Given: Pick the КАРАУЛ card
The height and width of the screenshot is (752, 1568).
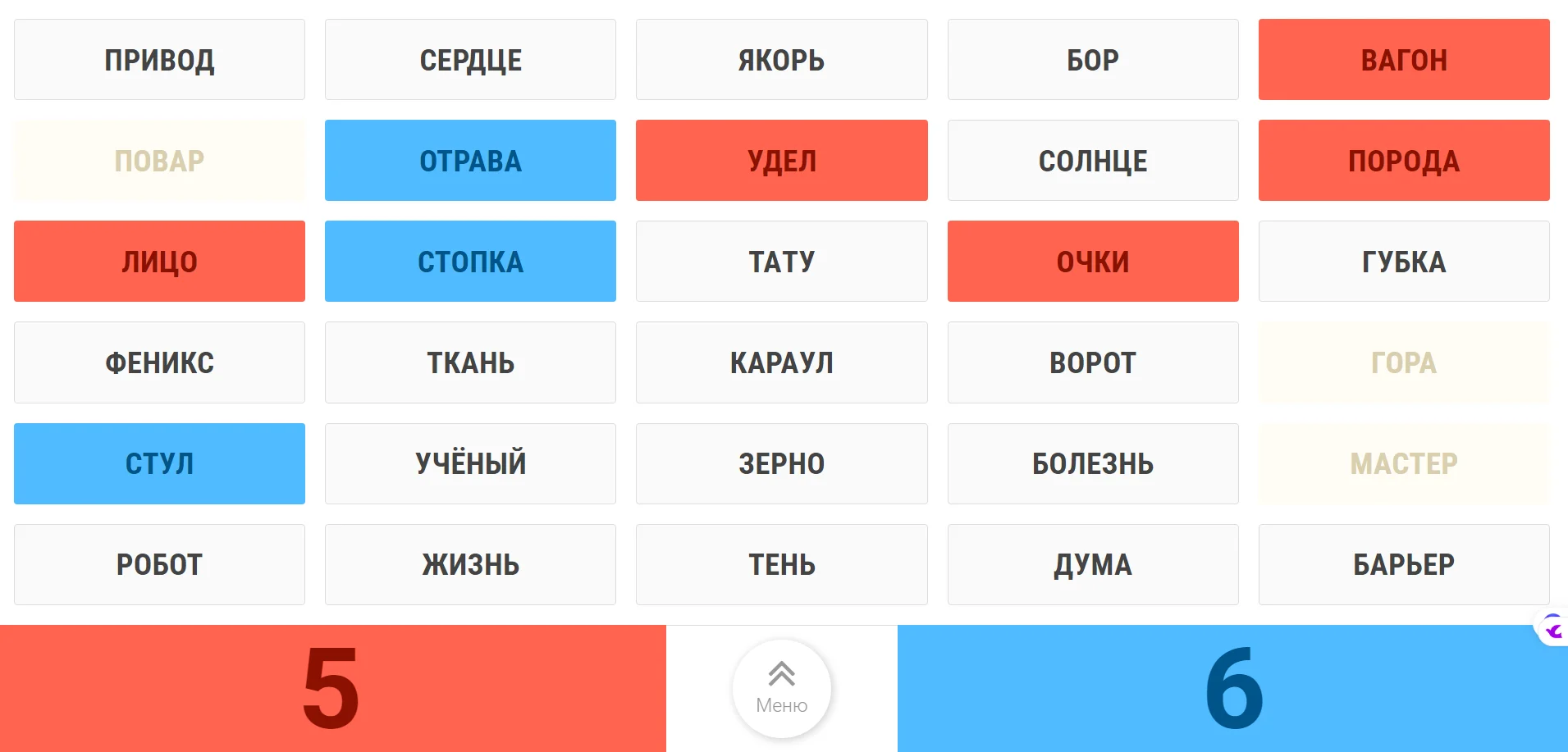Looking at the screenshot, I should 781,362.
